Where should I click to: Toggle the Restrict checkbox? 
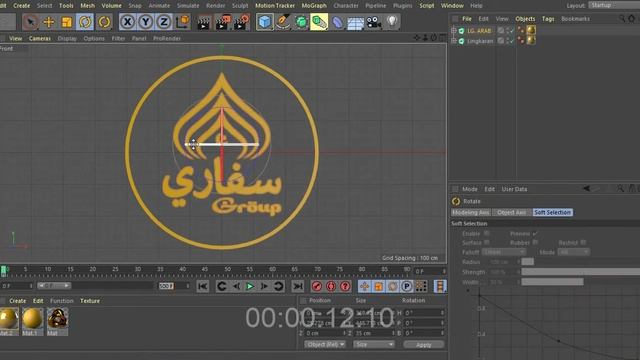(583, 242)
